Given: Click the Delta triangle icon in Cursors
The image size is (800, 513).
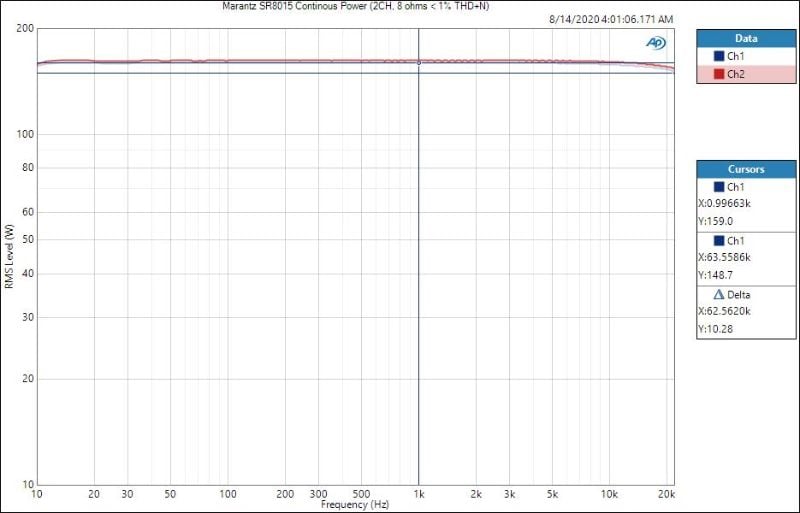Looking at the screenshot, I should [718, 295].
